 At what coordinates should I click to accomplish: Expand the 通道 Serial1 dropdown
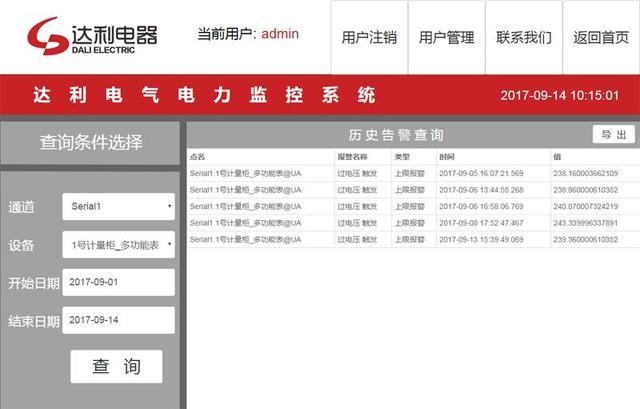point(118,206)
